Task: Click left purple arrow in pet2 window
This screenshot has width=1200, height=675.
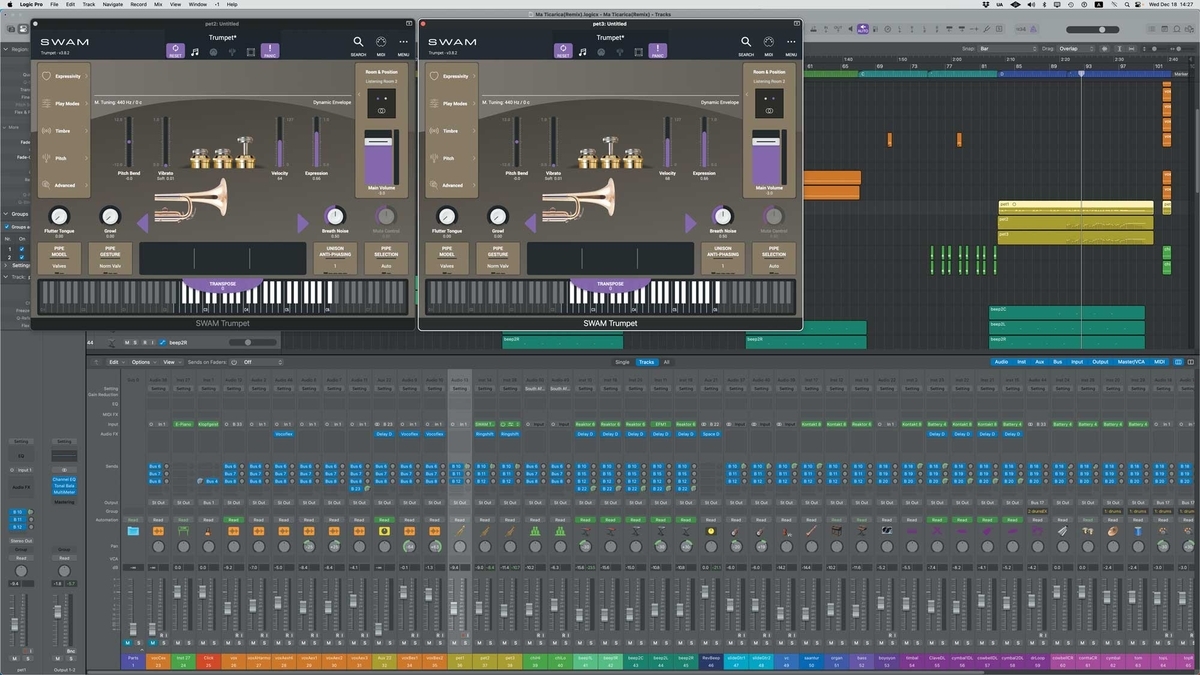Action: pos(143,223)
